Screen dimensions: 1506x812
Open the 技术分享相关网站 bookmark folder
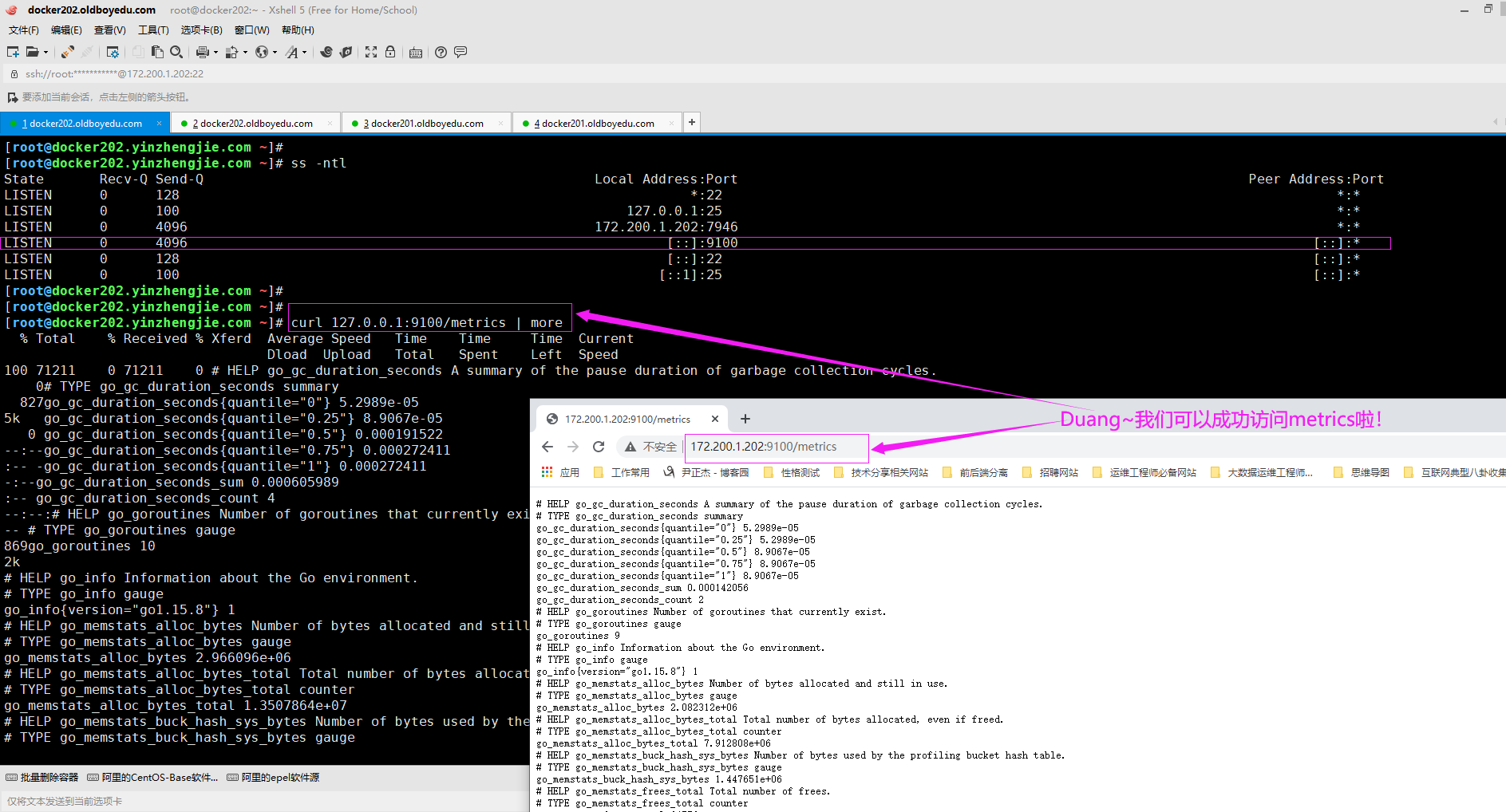(881, 473)
